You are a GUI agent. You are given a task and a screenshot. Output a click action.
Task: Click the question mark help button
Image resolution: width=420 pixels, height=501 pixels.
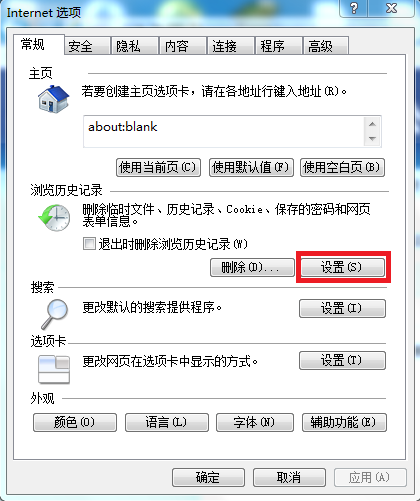pyautogui.click(x=354, y=8)
